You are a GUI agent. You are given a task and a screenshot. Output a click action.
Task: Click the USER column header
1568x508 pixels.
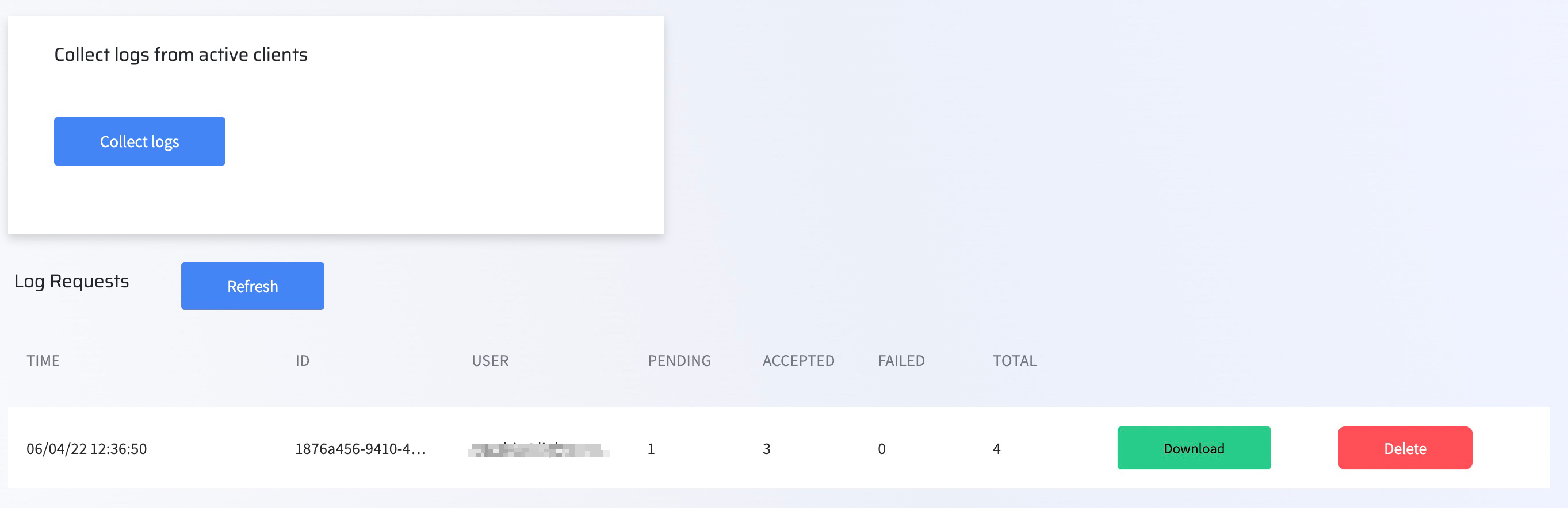pos(490,361)
